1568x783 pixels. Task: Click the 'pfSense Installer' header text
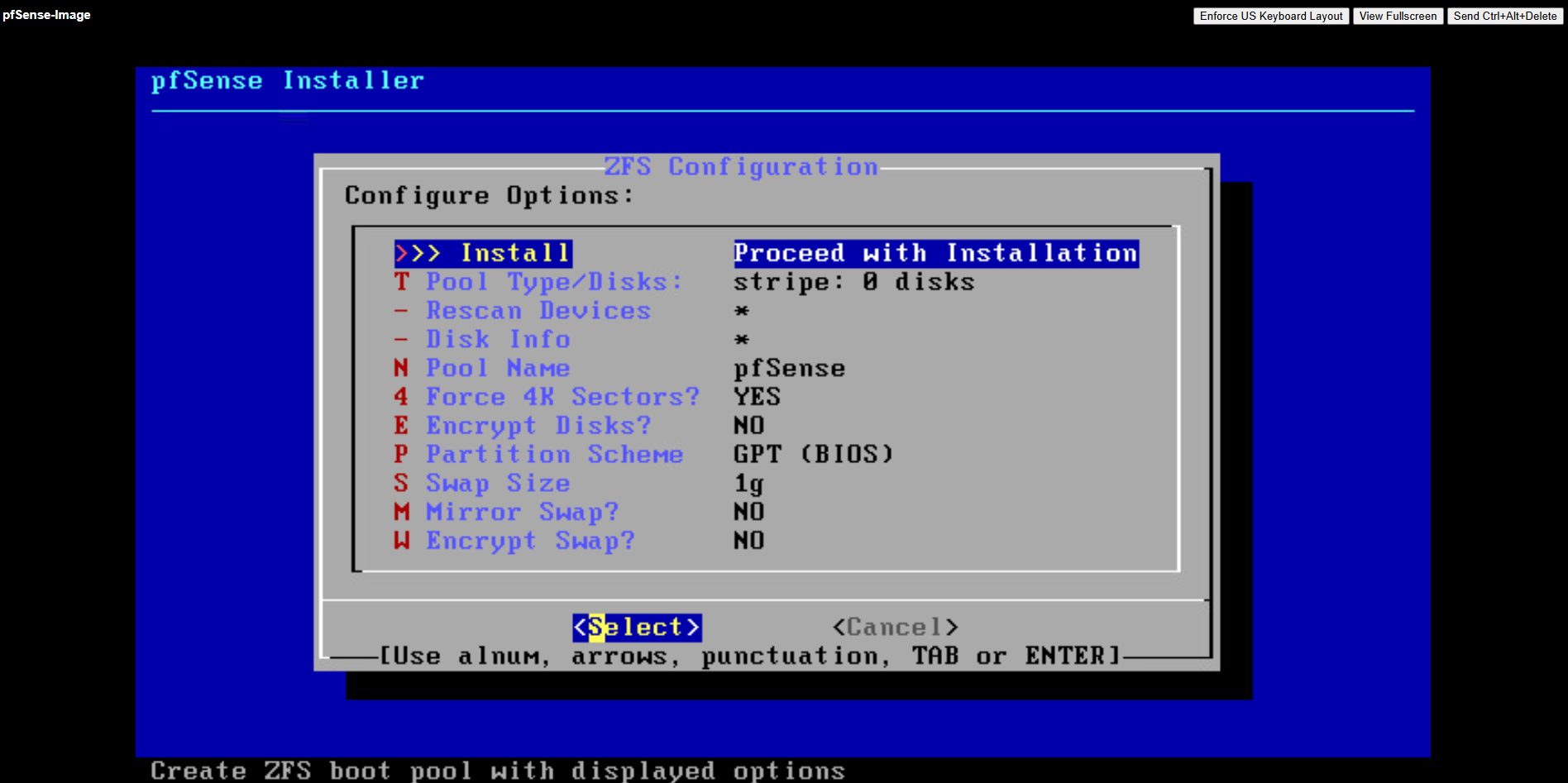[x=288, y=81]
